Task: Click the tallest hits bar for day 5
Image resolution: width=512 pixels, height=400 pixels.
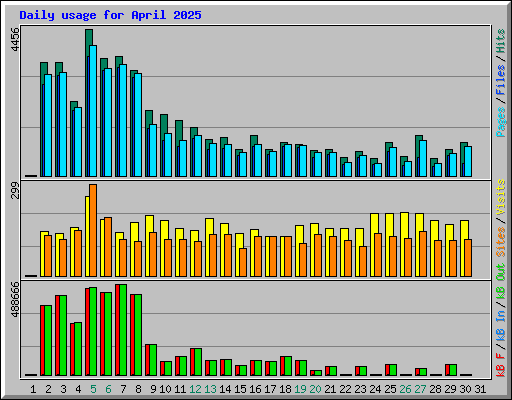Action: pyautogui.click(x=89, y=37)
